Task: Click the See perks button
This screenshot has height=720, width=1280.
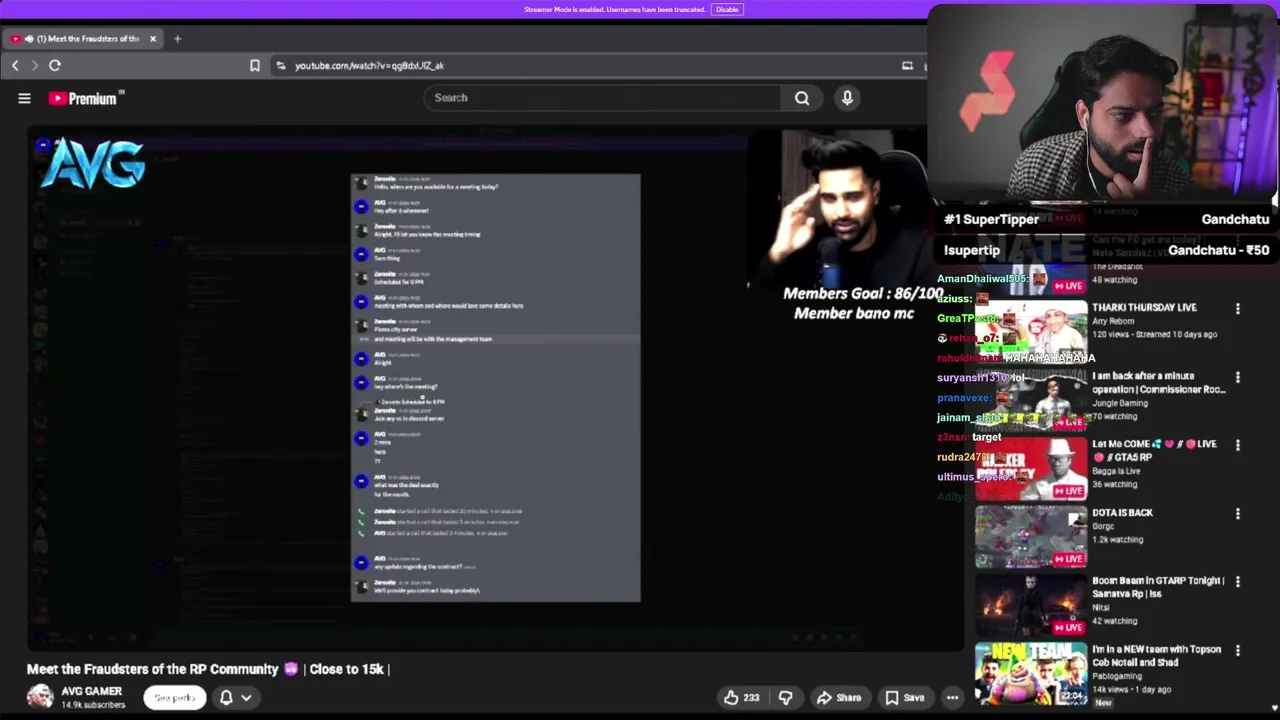Action: tap(175, 698)
